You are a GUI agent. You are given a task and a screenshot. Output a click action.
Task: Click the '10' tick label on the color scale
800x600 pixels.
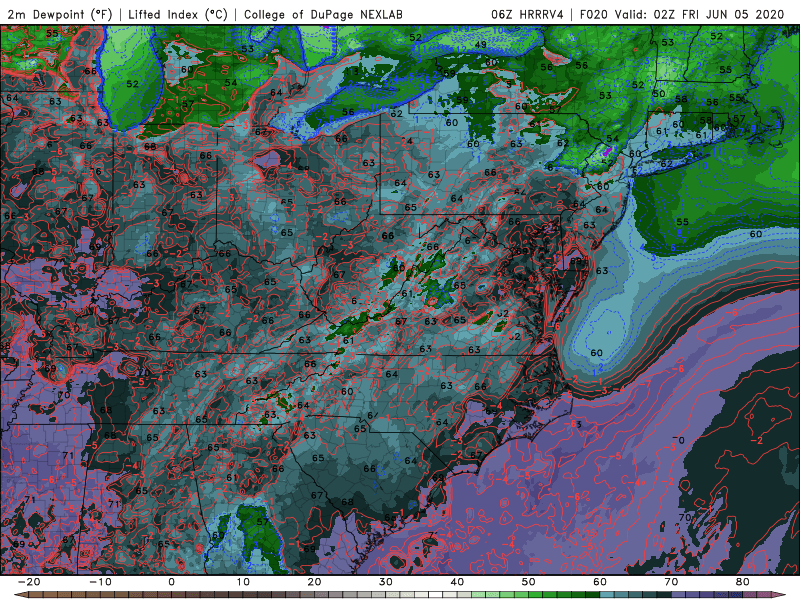tap(243, 582)
